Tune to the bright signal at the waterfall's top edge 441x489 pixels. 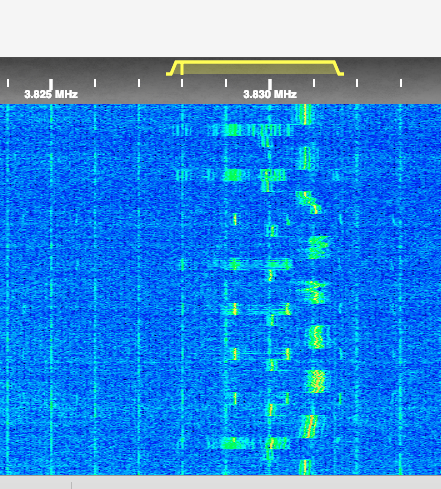(x=304, y=114)
